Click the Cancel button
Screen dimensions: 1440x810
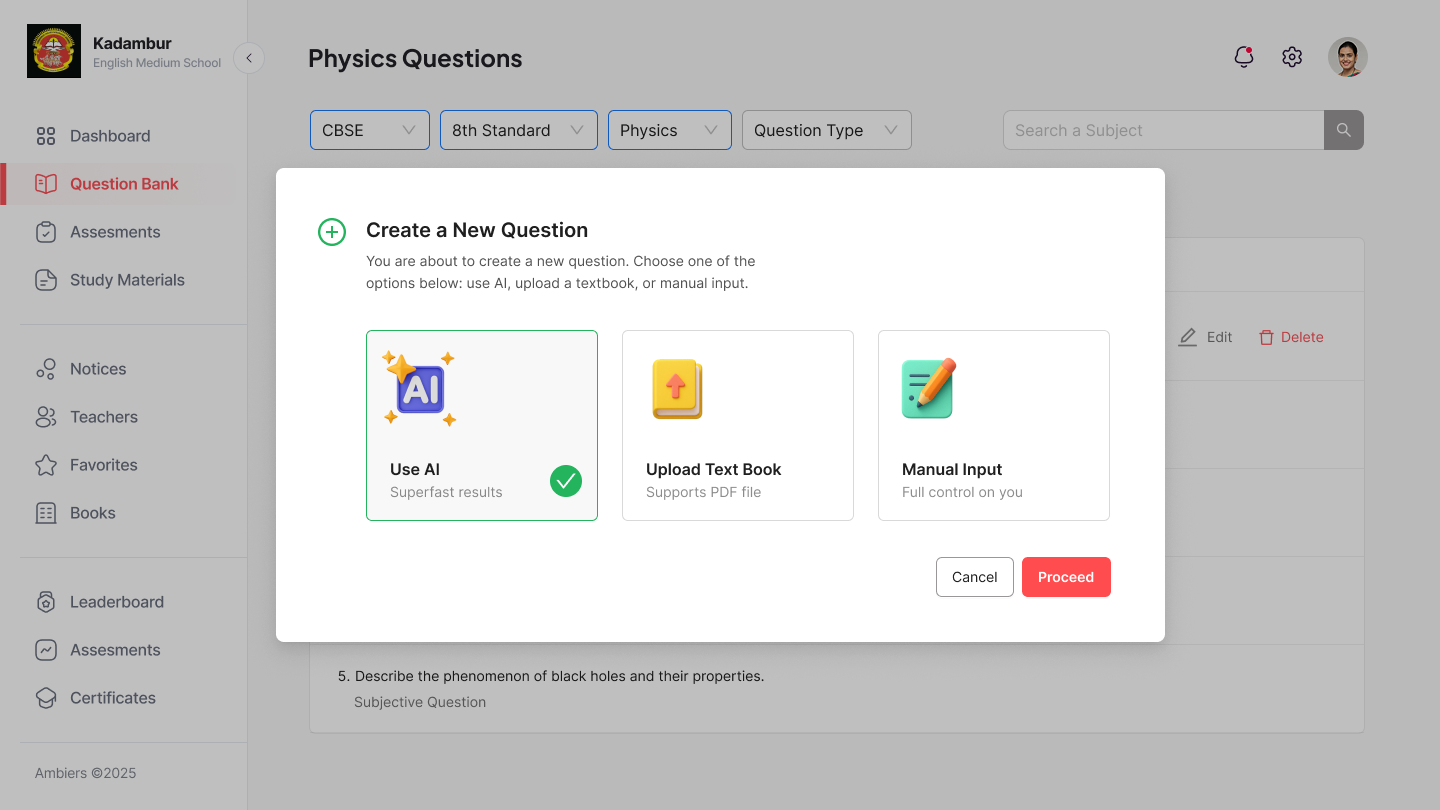point(975,577)
